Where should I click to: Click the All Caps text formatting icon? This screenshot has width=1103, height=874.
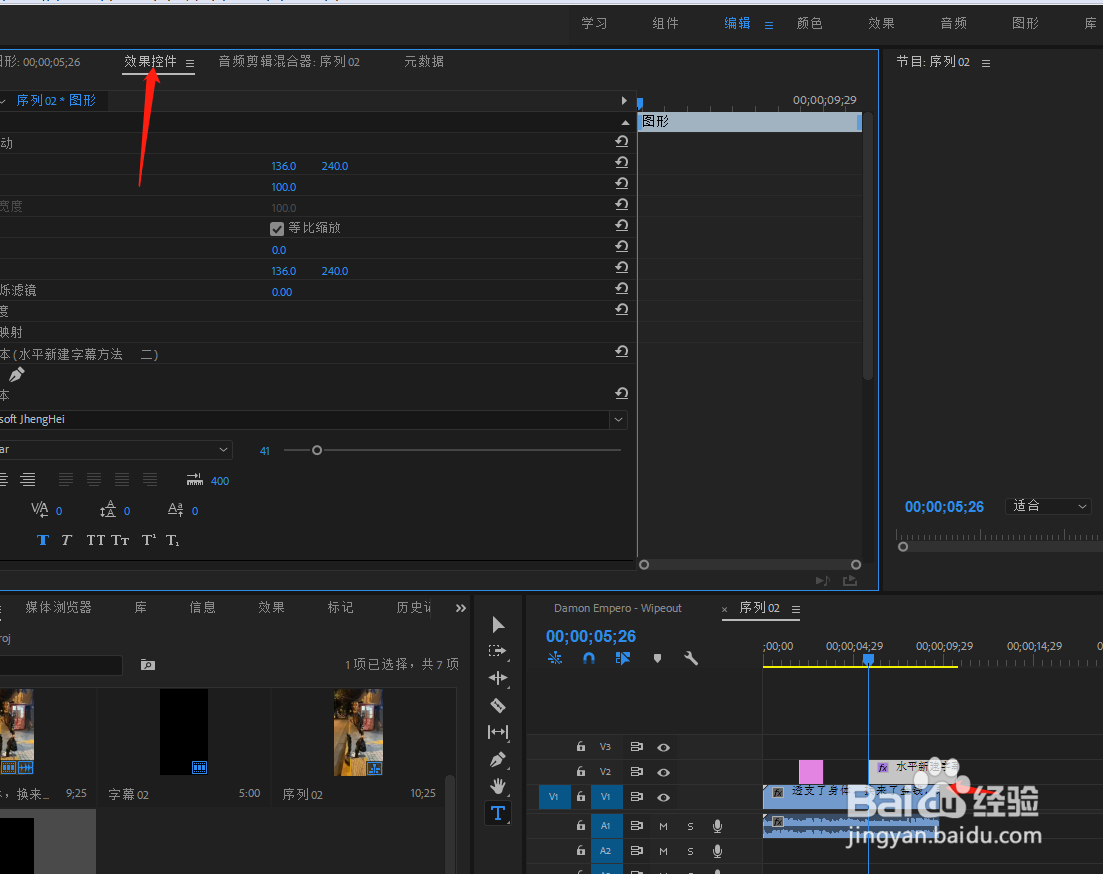pyautogui.click(x=95, y=540)
